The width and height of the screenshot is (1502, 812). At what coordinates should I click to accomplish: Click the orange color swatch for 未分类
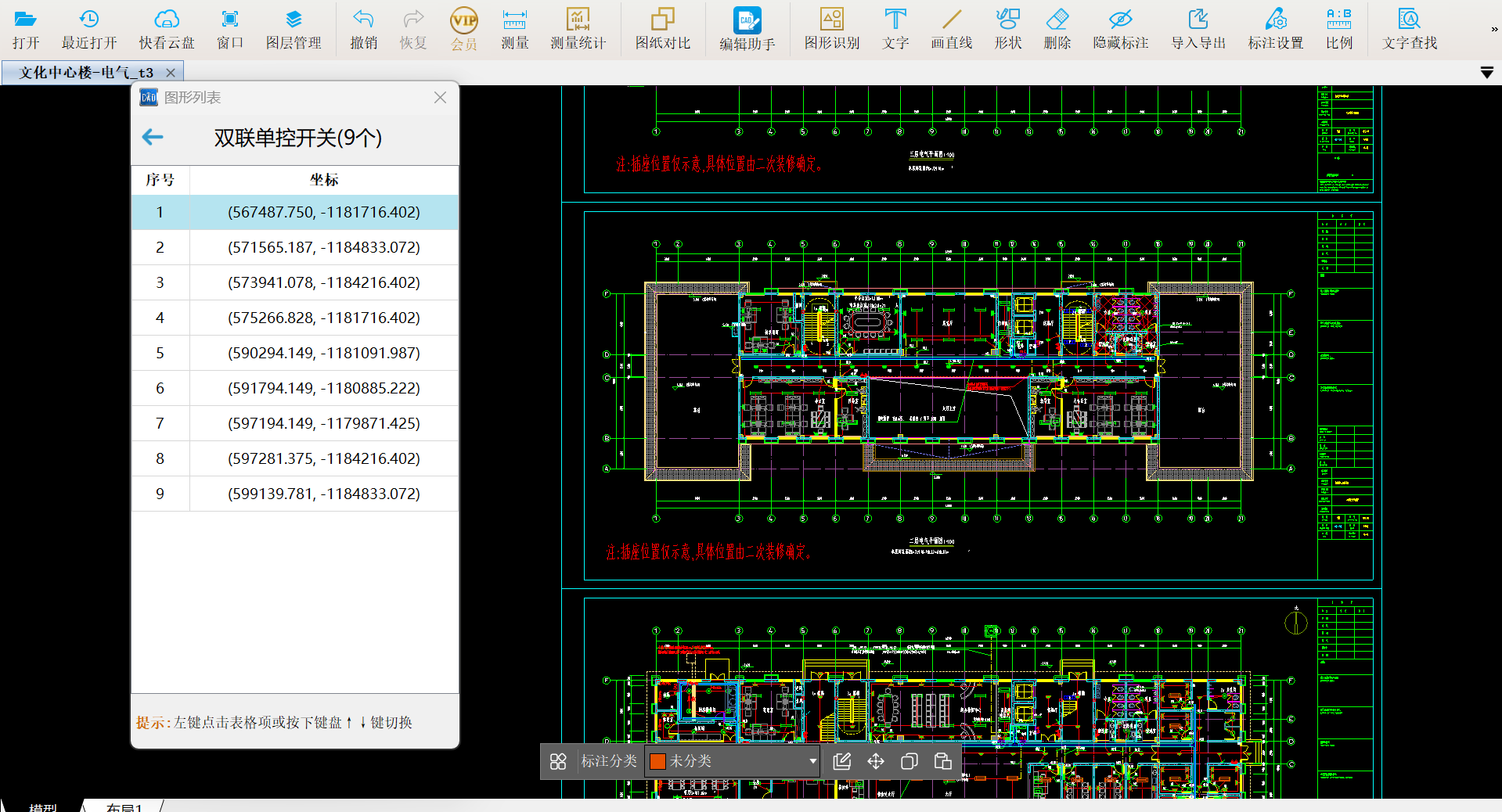(657, 761)
